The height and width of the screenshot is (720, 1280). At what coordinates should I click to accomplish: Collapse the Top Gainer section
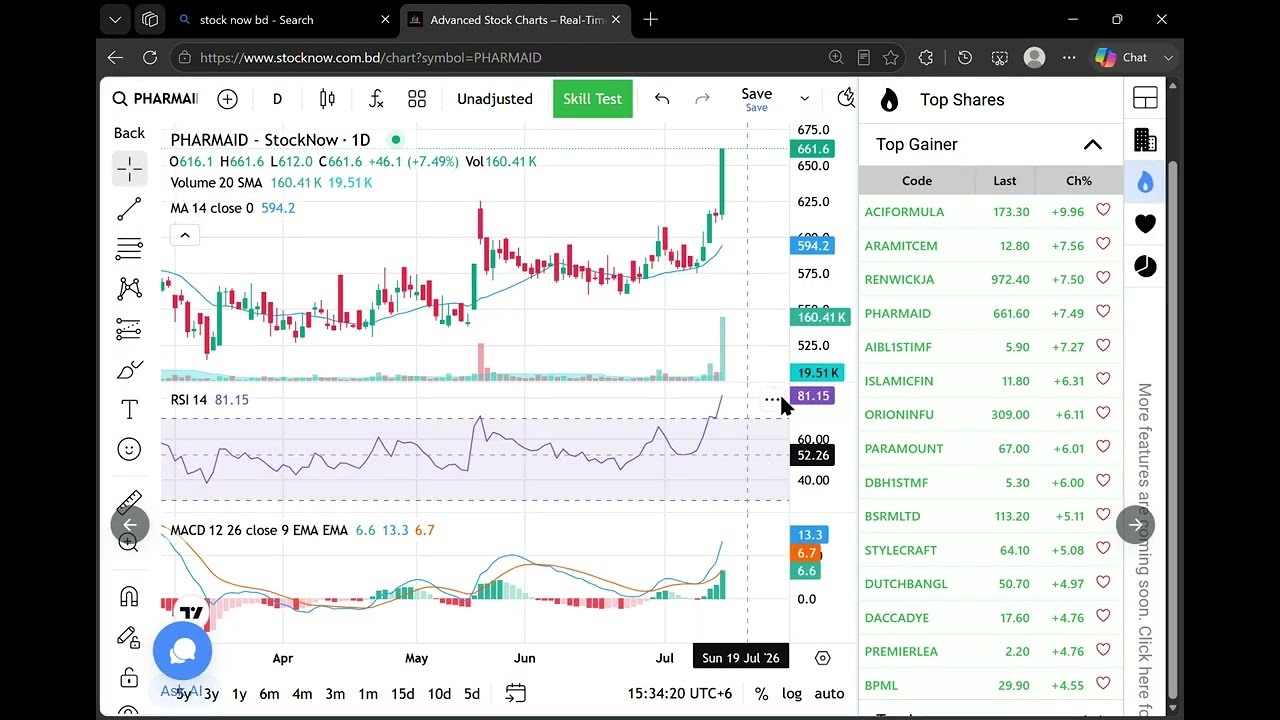pos(1092,145)
